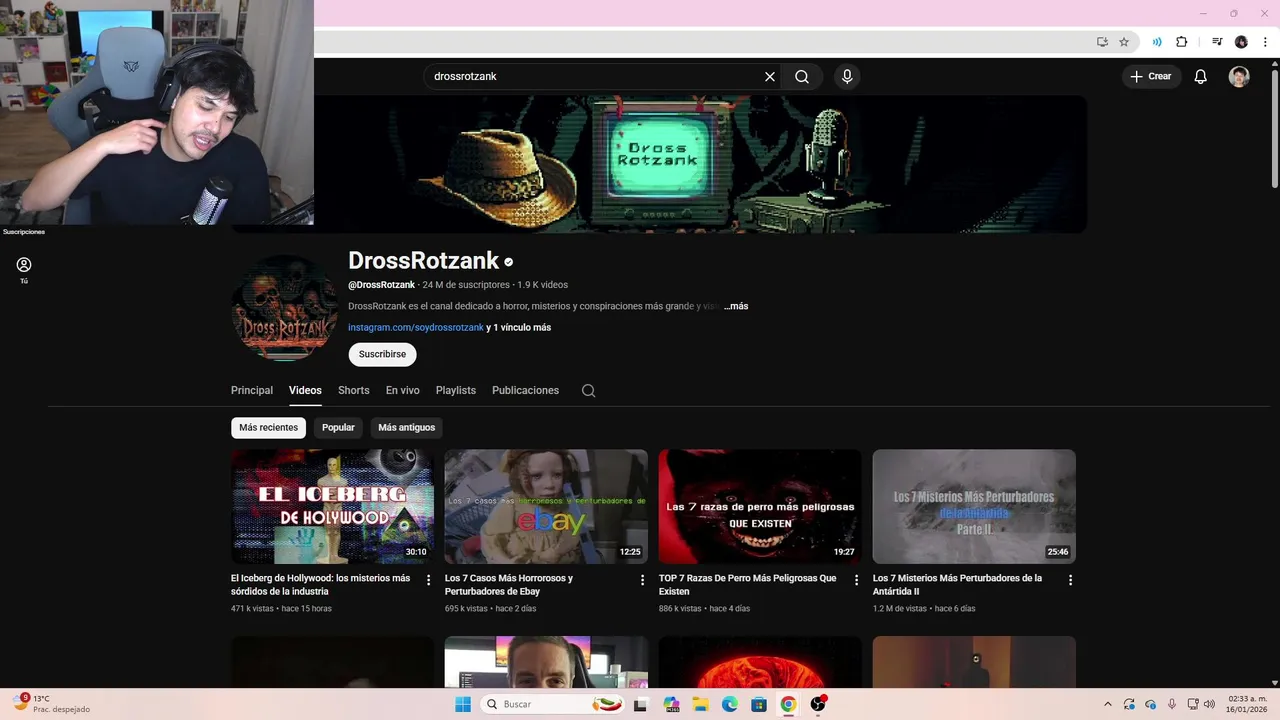Open the Playlists tab
1280x720 pixels.
[456, 390]
